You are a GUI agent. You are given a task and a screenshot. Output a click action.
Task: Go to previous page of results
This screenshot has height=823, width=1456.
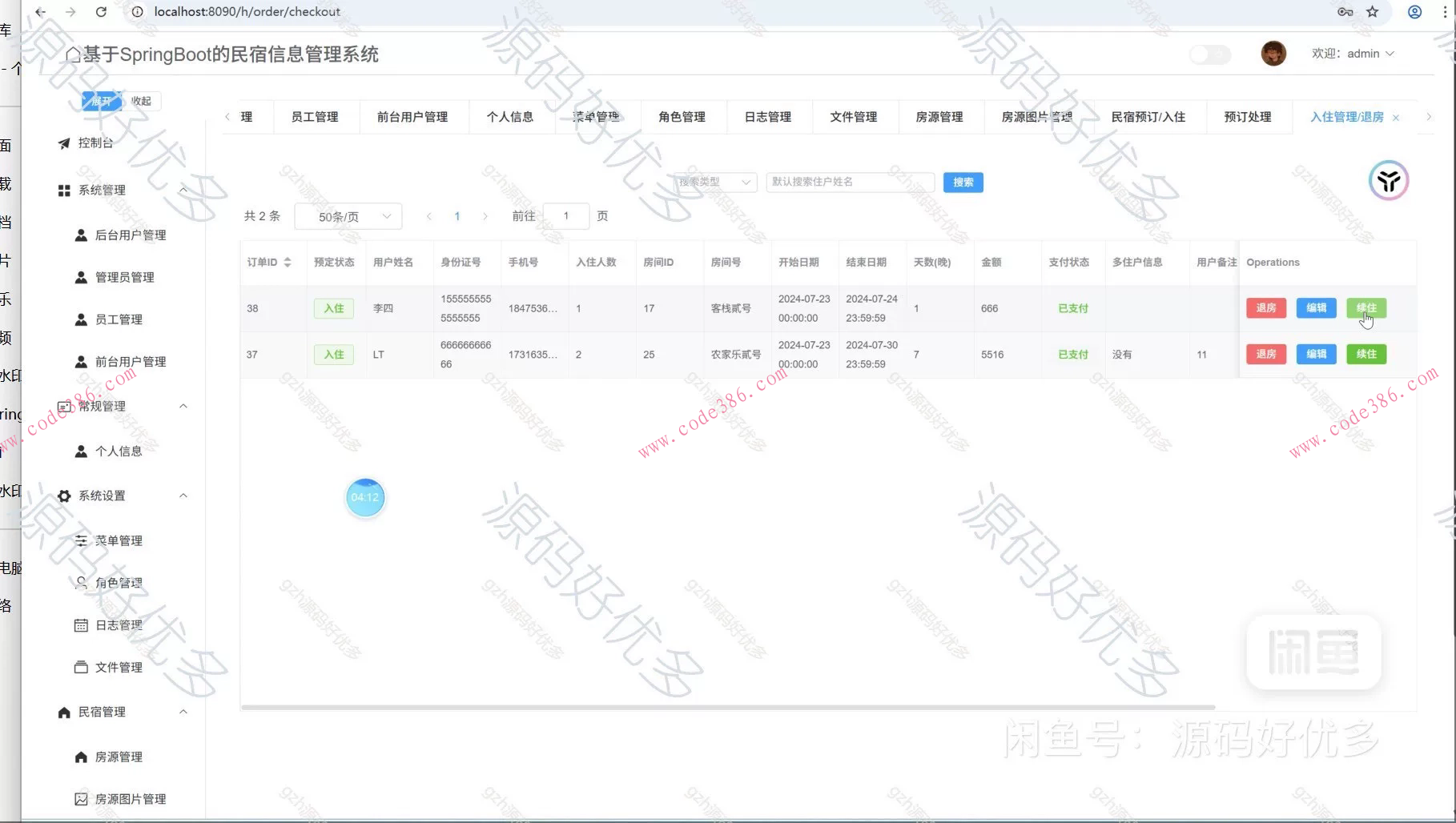pyautogui.click(x=429, y=216)
